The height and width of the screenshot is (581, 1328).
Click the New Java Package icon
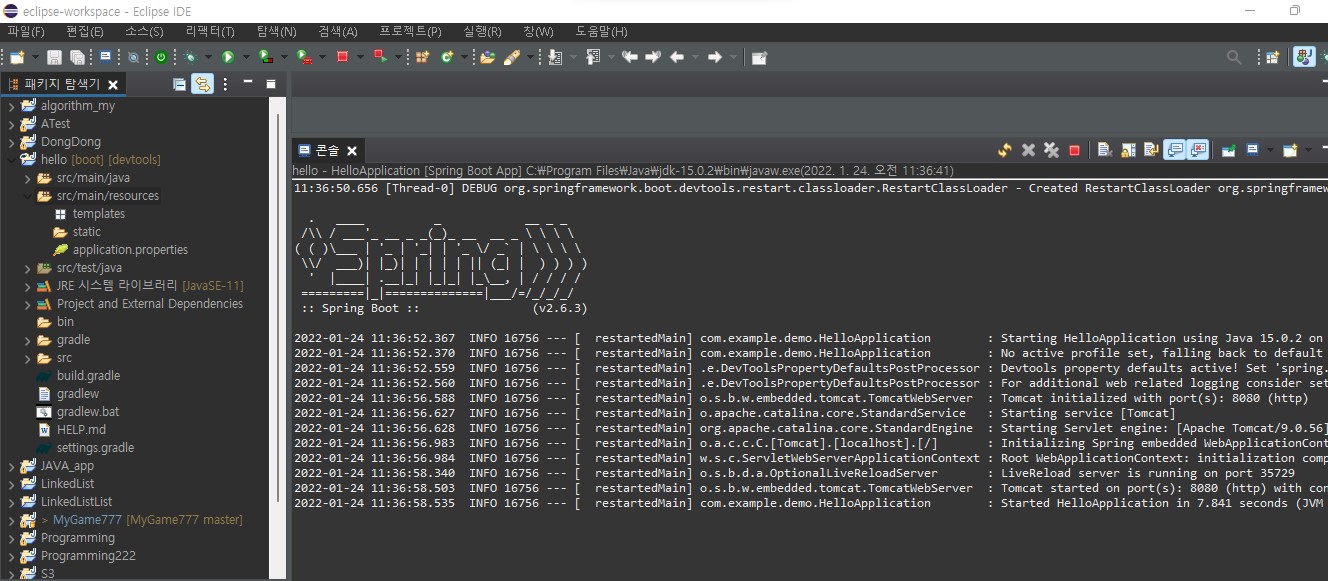point(422,57)
